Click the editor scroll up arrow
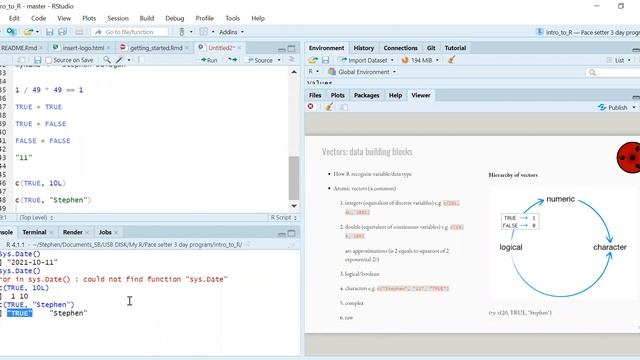The width and height of the screenshot is (640, 360). (x=294, y=72)
